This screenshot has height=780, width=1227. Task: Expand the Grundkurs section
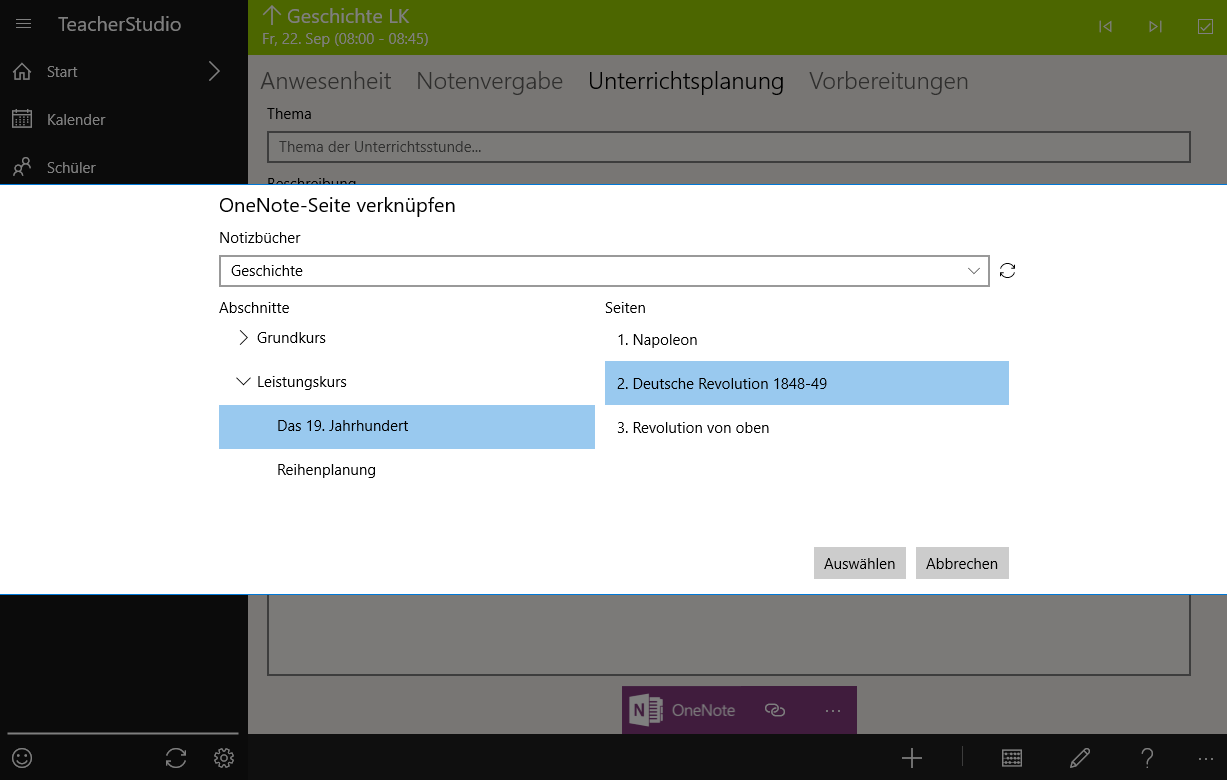click(243, 338)
